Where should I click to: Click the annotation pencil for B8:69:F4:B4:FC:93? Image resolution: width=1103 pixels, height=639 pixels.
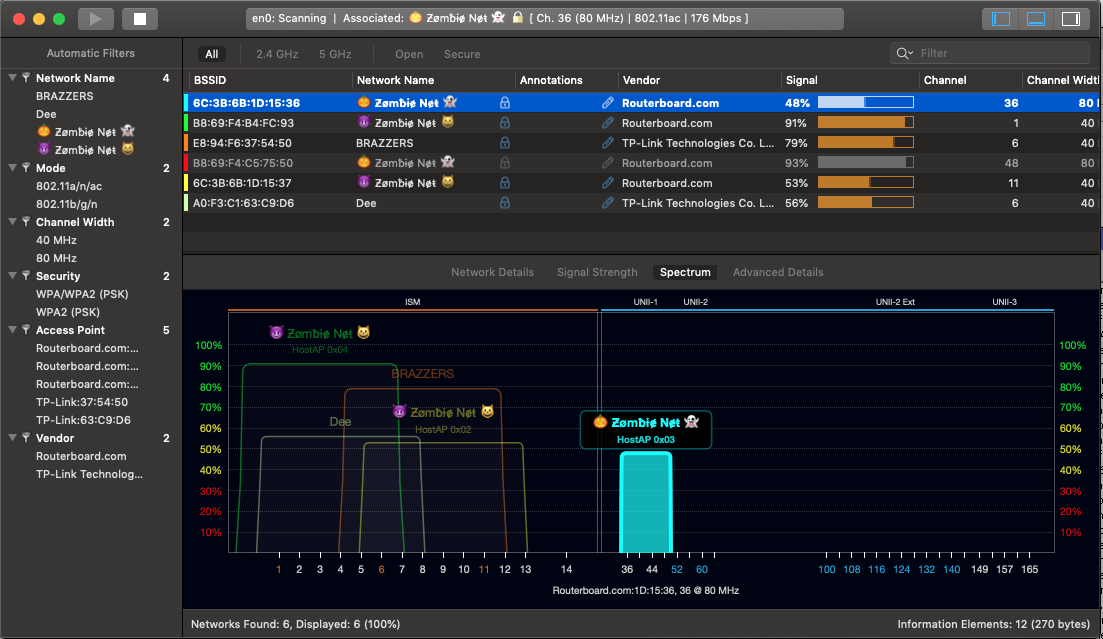pyautogui.click(x=608, y=123)
